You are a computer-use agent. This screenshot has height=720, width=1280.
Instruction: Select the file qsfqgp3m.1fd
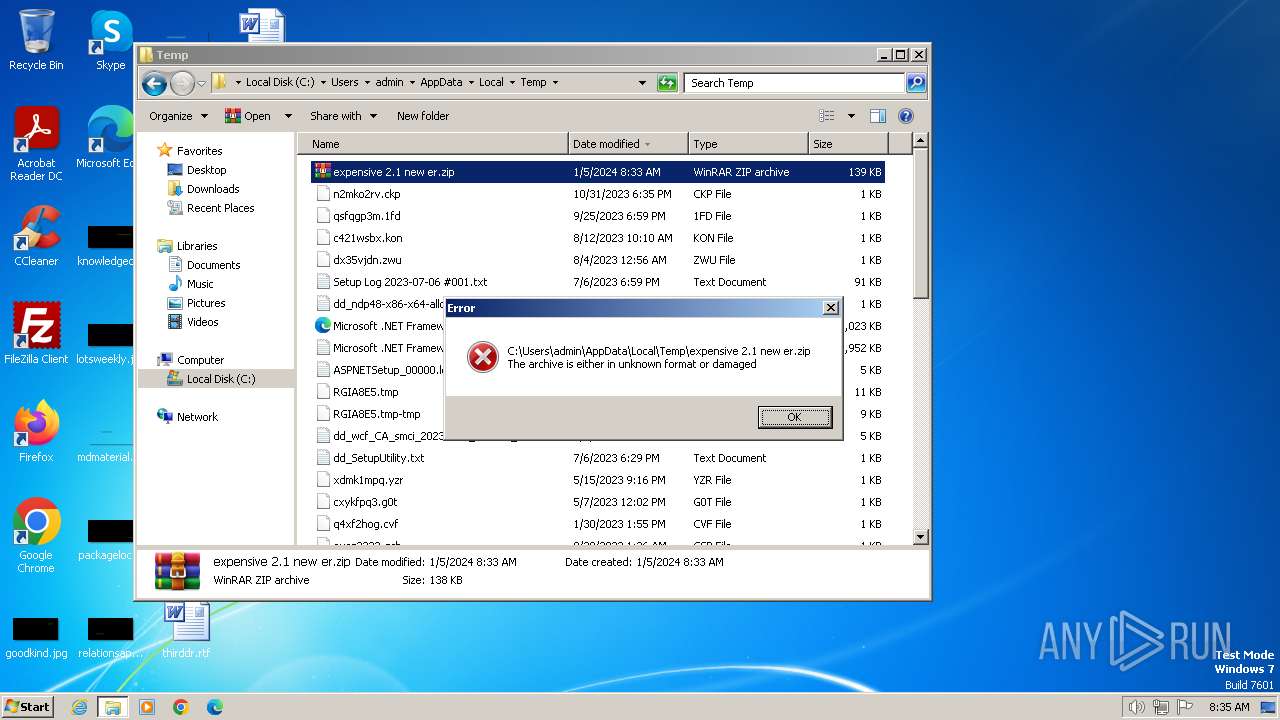pos(598,216)
